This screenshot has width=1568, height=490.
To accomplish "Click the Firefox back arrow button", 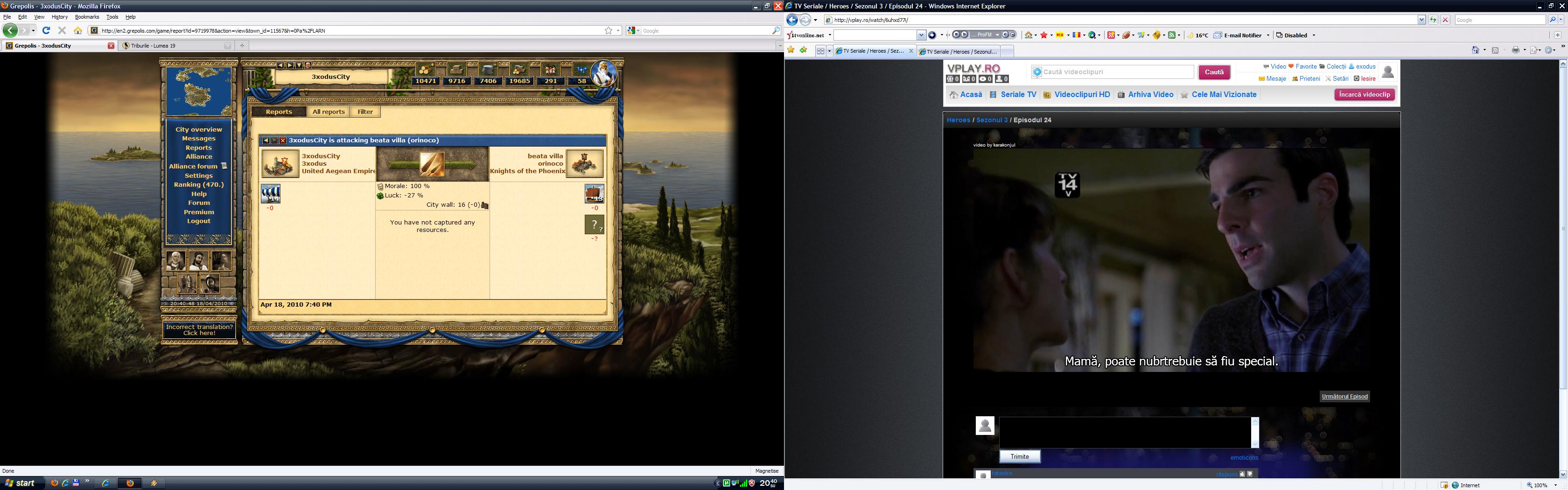I will point(10,30).
